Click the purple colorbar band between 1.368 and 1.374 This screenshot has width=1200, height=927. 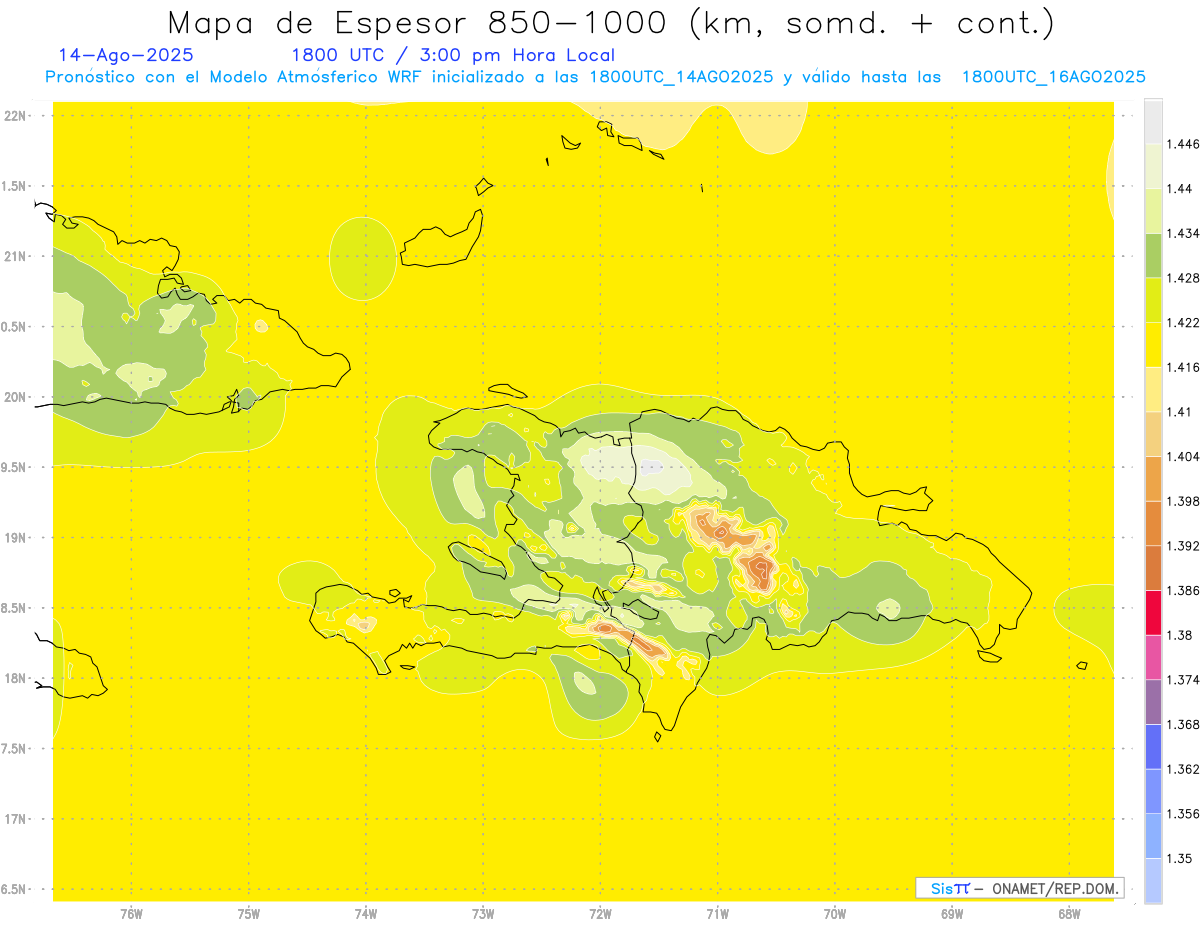1153,702
